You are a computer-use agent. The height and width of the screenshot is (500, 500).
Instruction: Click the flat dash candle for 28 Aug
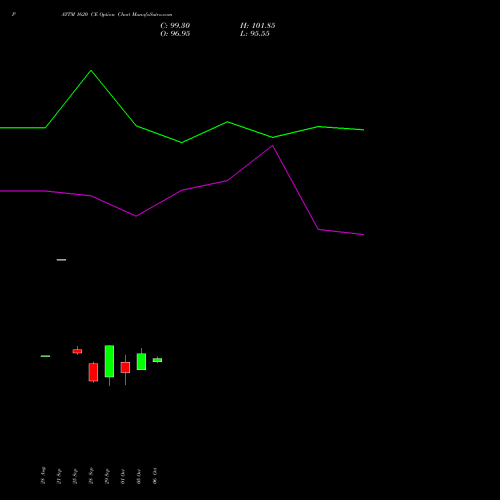pyautogui.click(x=45, y=356)
